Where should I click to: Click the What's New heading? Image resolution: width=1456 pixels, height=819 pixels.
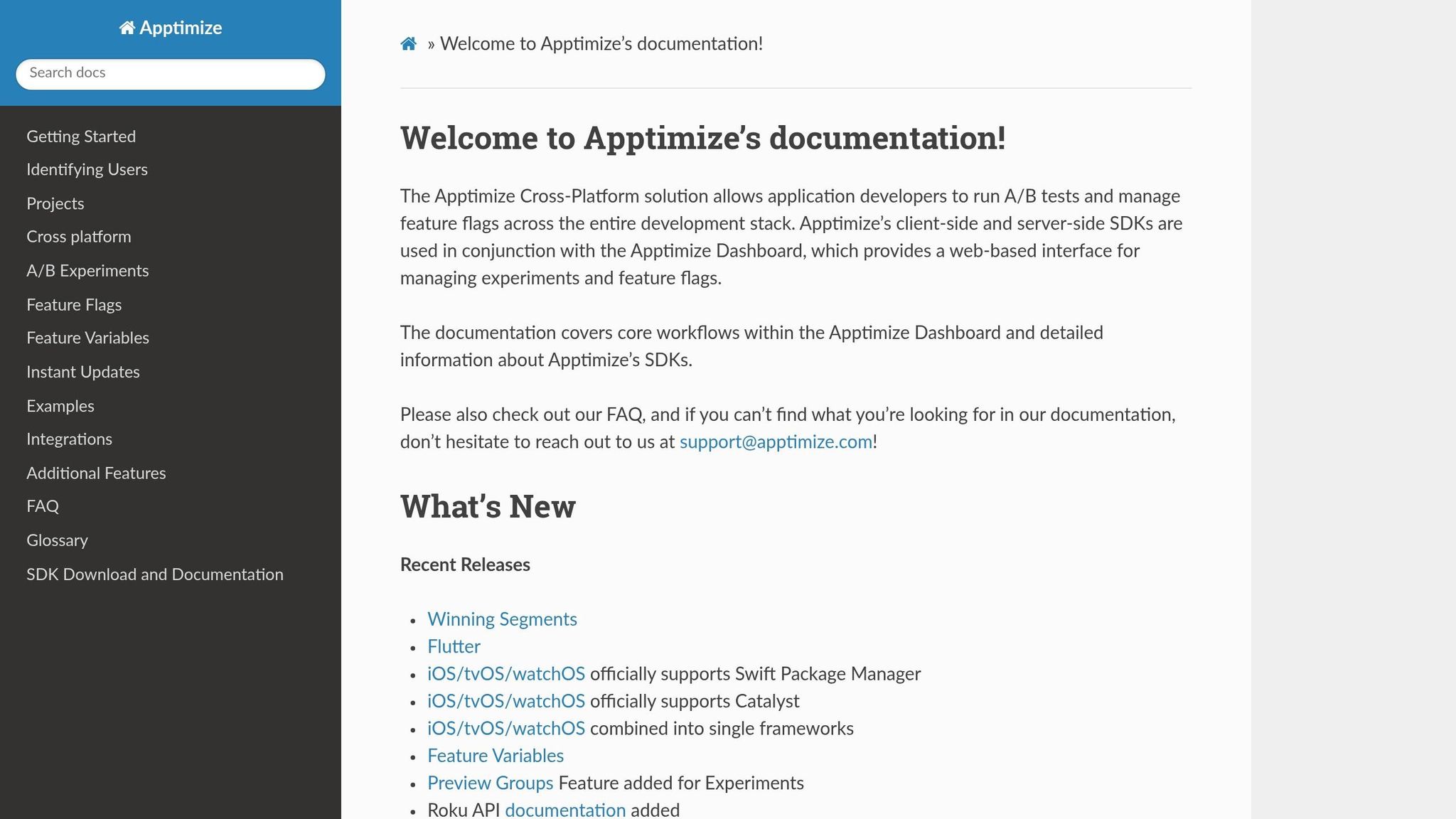point(488,507)
